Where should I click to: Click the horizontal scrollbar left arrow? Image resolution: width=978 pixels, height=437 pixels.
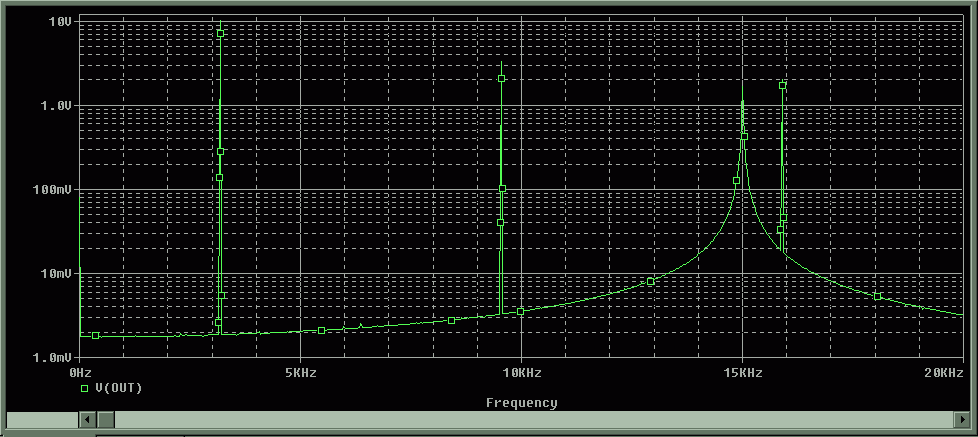click(x=86, y=420)
